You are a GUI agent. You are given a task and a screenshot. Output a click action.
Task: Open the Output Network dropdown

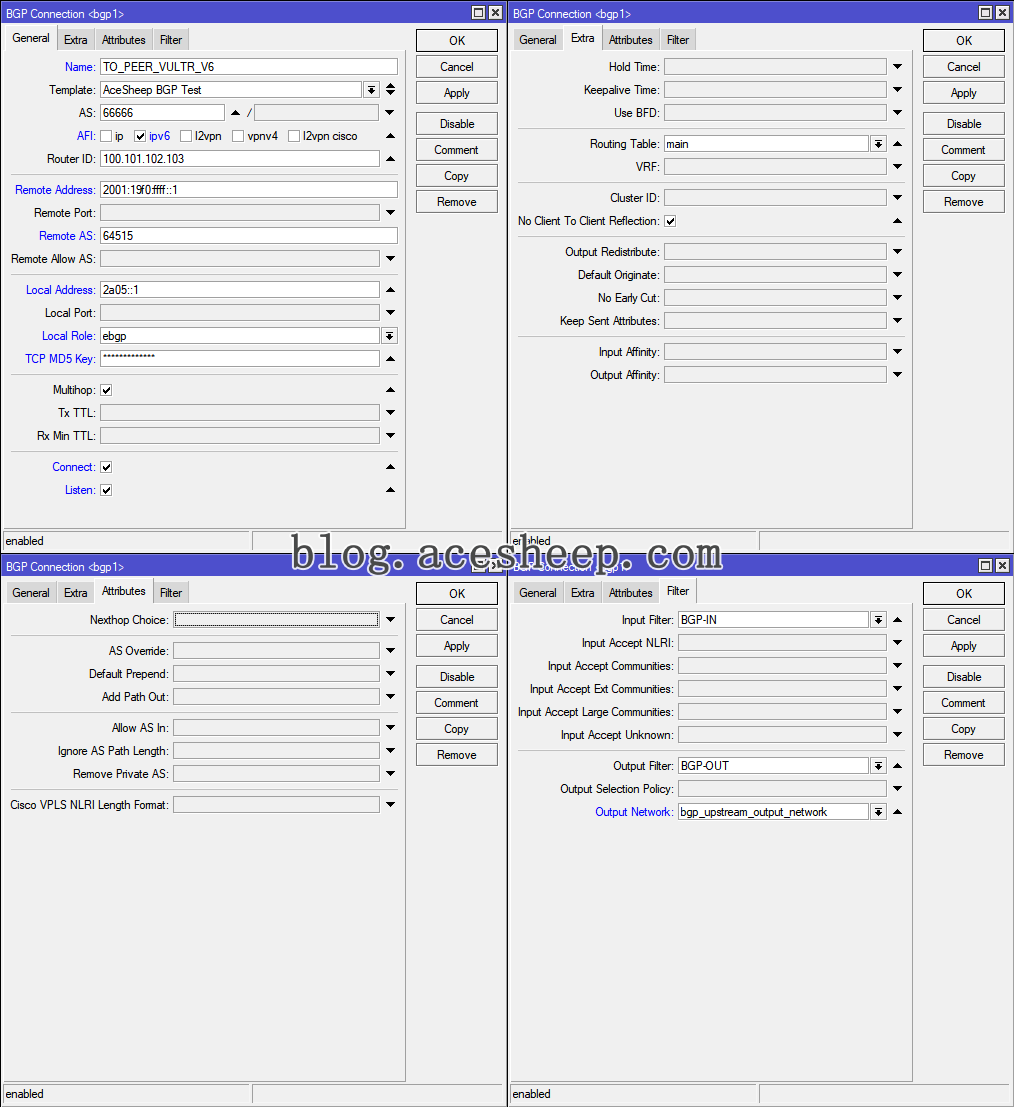[878, 812]
